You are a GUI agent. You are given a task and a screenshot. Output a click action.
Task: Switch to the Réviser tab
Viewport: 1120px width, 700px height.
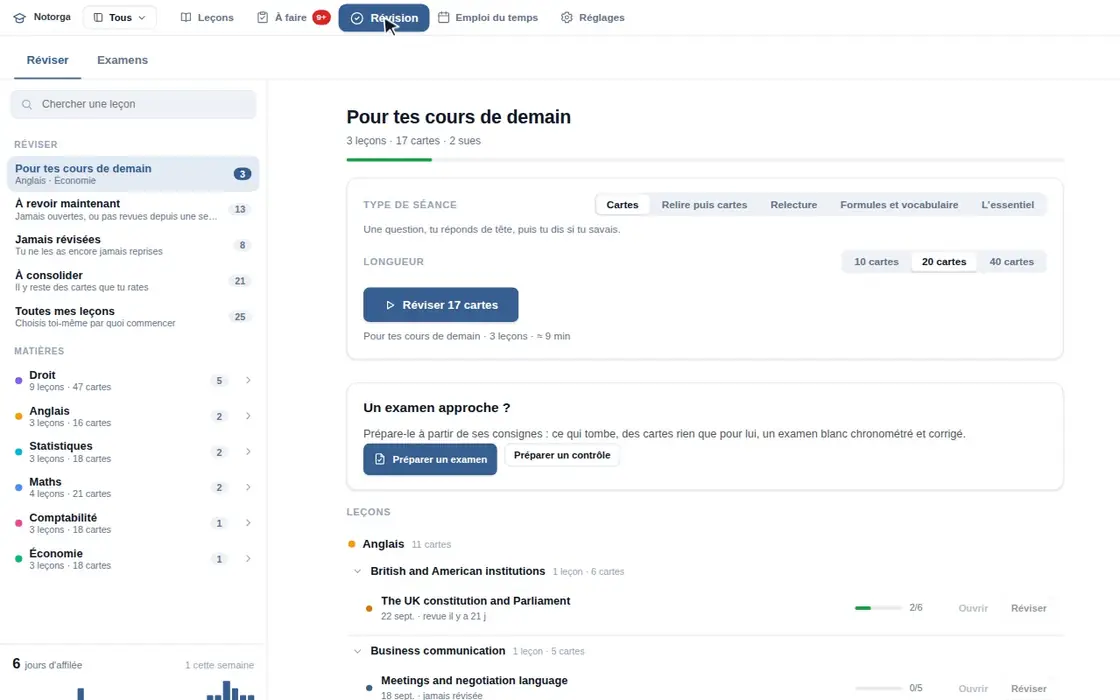tap(48, 60)
